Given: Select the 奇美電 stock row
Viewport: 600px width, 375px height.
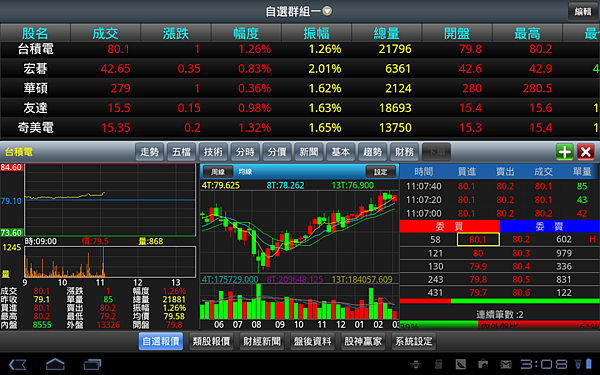Looking at the screenshot, I should point(300,127).
